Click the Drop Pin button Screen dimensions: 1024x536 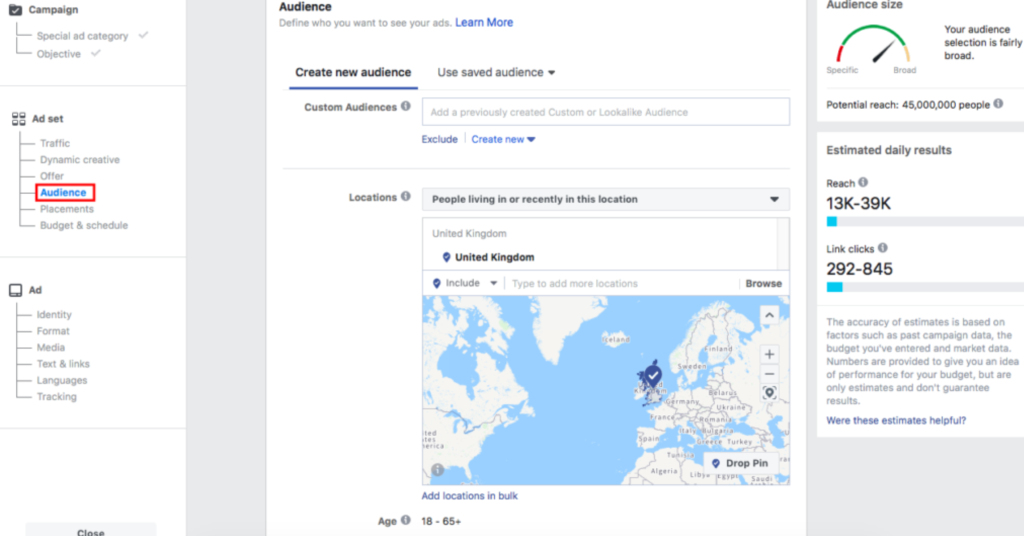(x=741, y=463)
